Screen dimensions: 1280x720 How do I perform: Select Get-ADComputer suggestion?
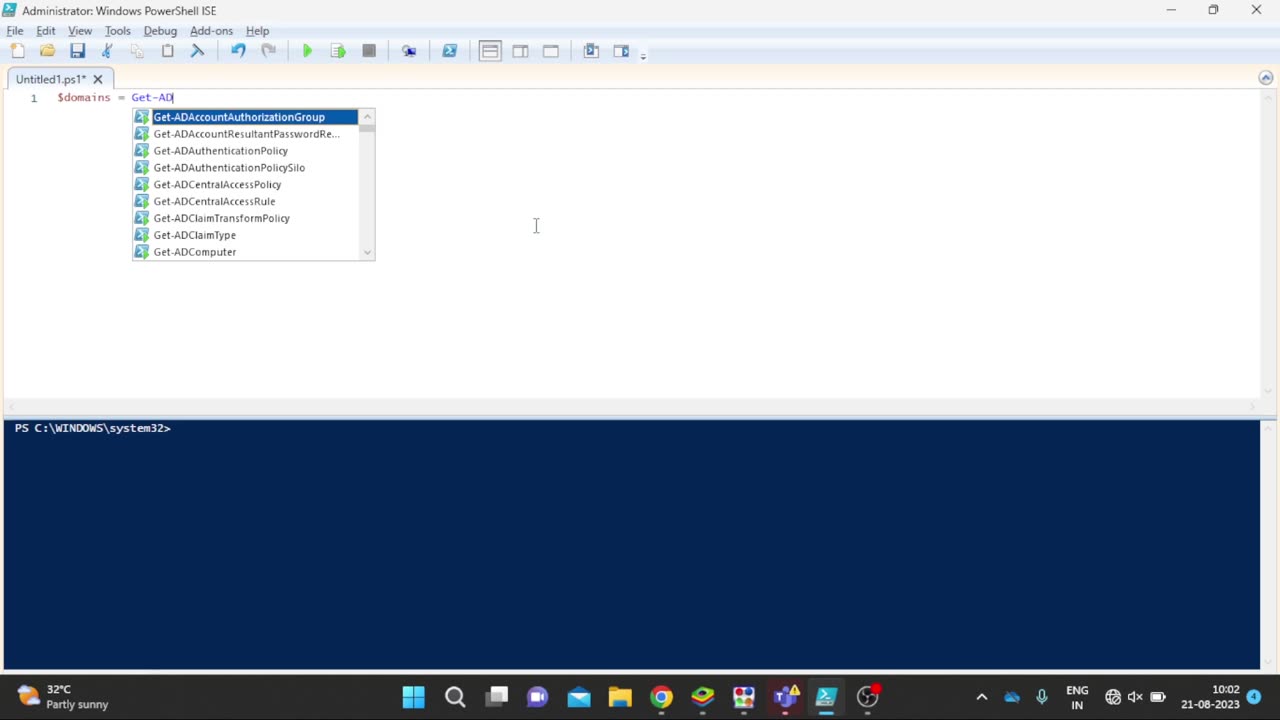(x=246, y=252)
